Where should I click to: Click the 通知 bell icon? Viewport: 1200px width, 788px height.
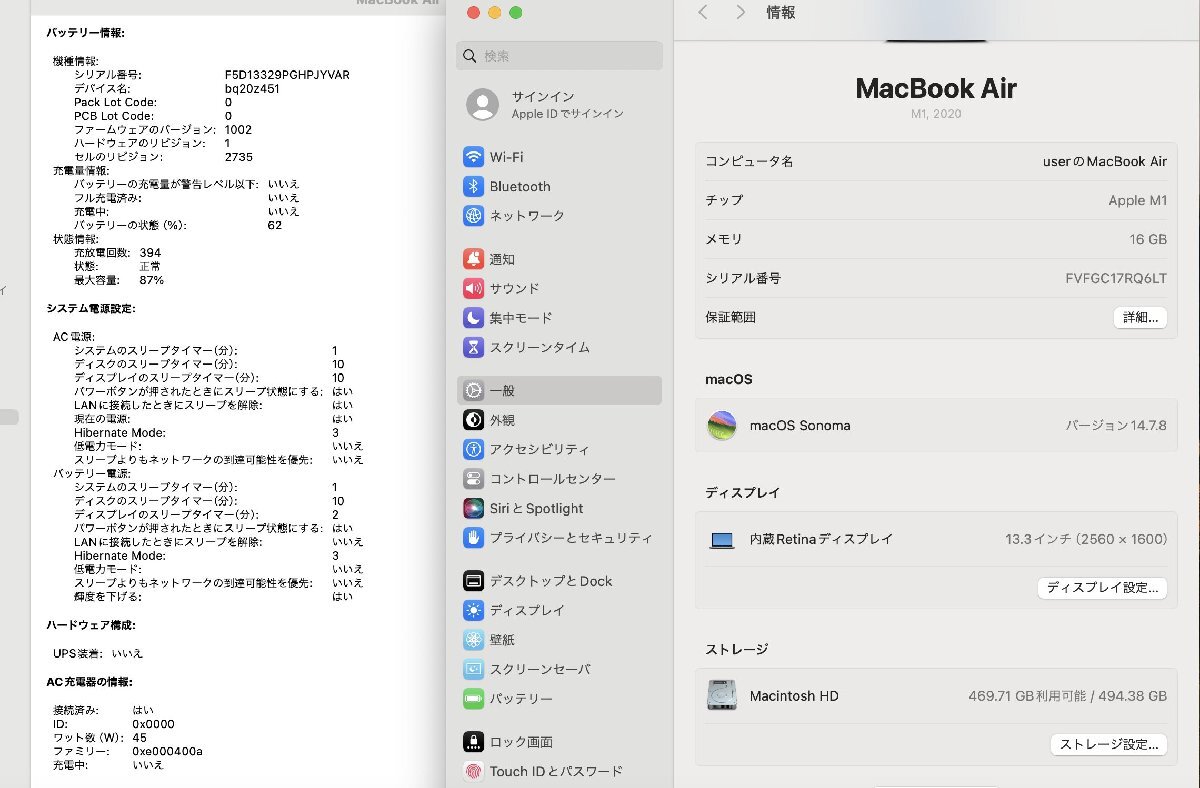pos(473,260)
